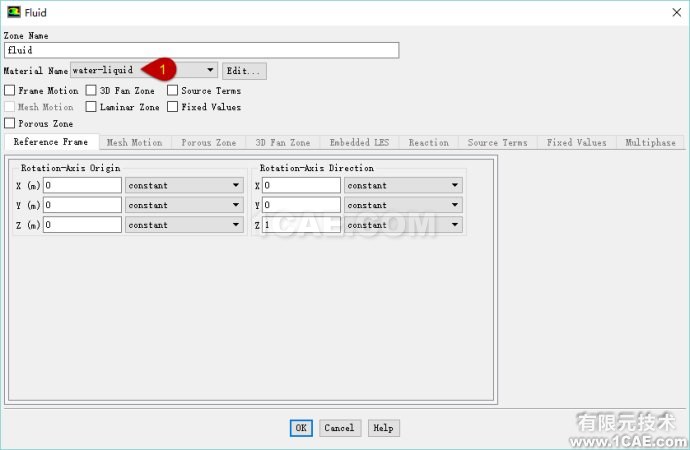The width and height of the screenshot is (690, 450).
Task: Confirm with the OK button
Action: click(x=301, y=428)
